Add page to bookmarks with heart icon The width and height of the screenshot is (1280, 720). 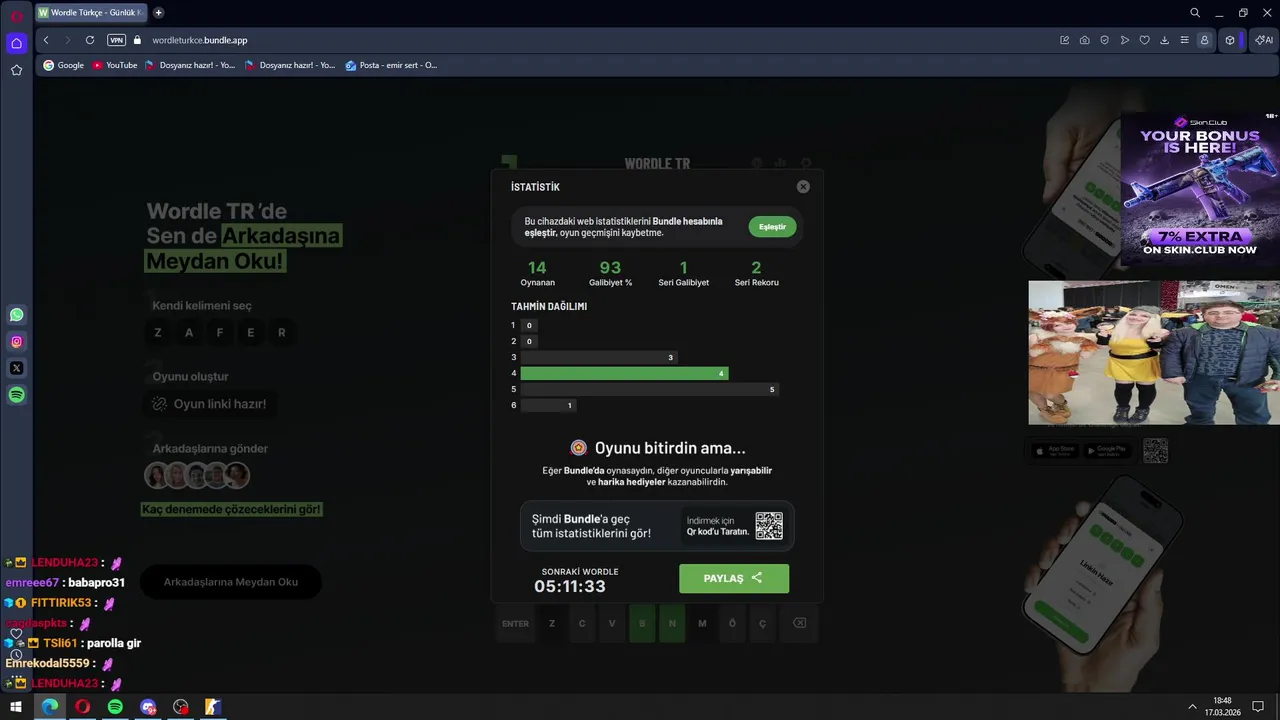tap(1145, 40)
